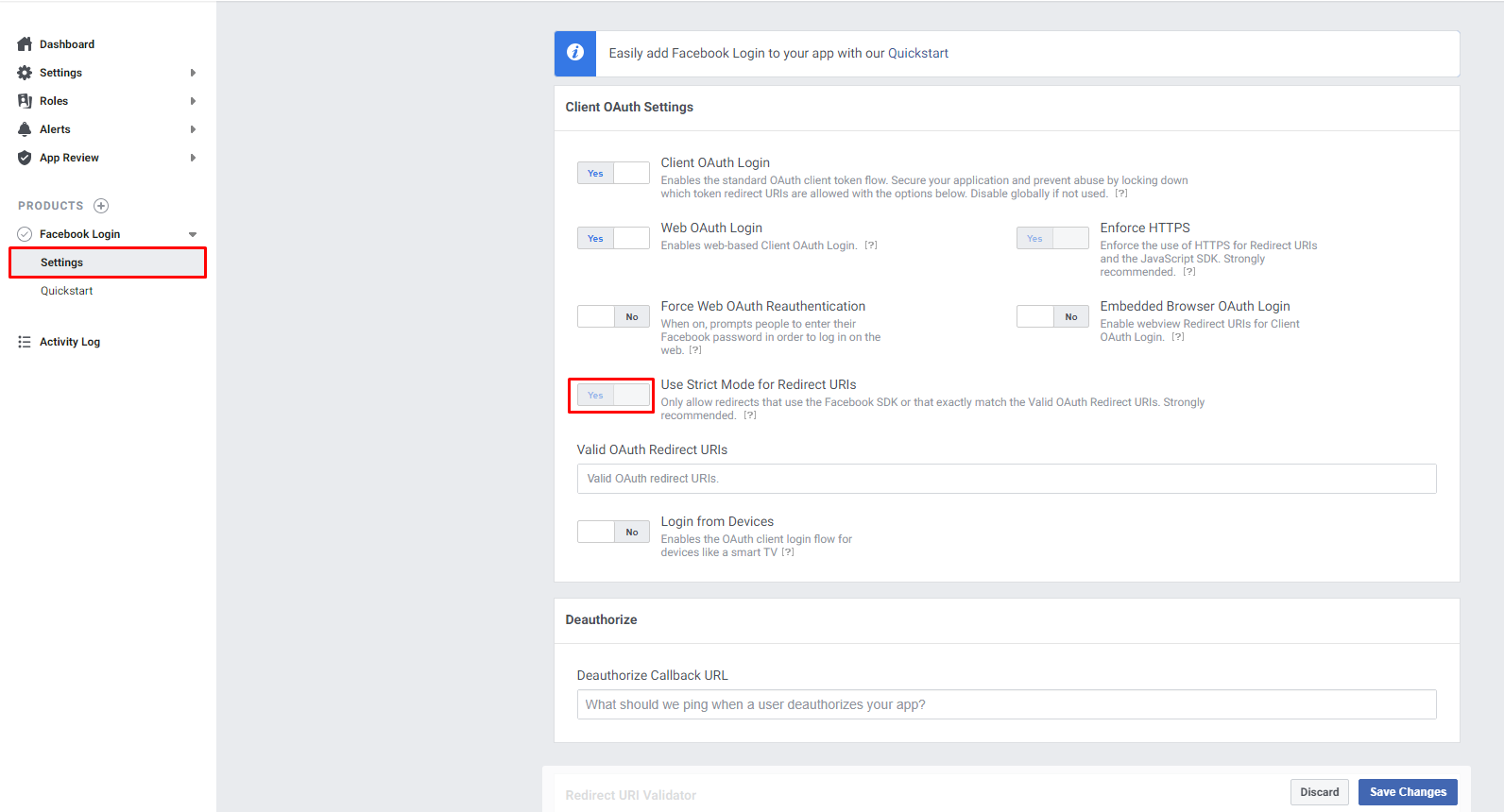This screenshot has width=1504, height=812.
Task: Toggle Enforce HTTPS switch
Action: 1052,238
